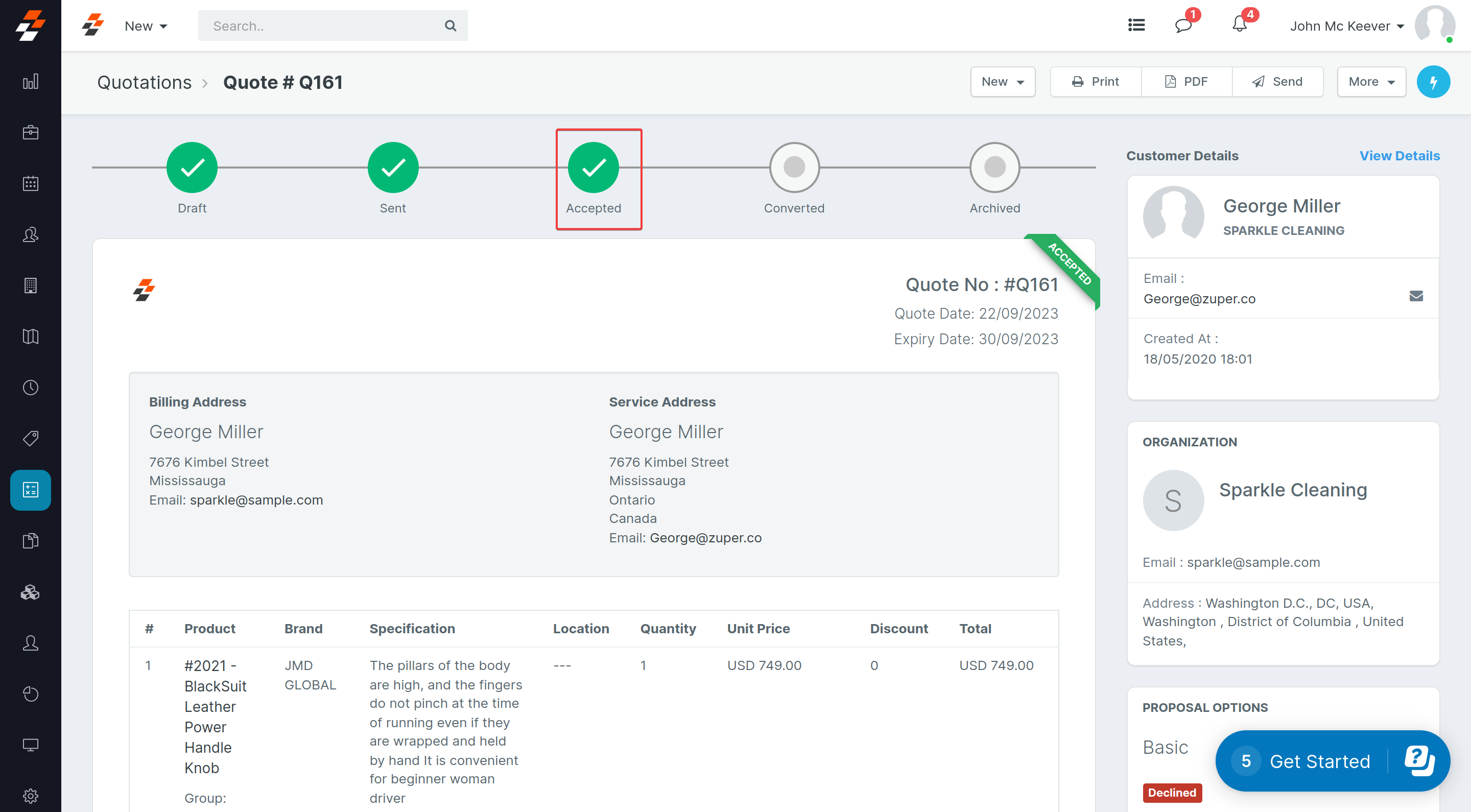Click the map icon in sidebar
This screenshot has height=812, width=1471.
(x=30, y=337)
